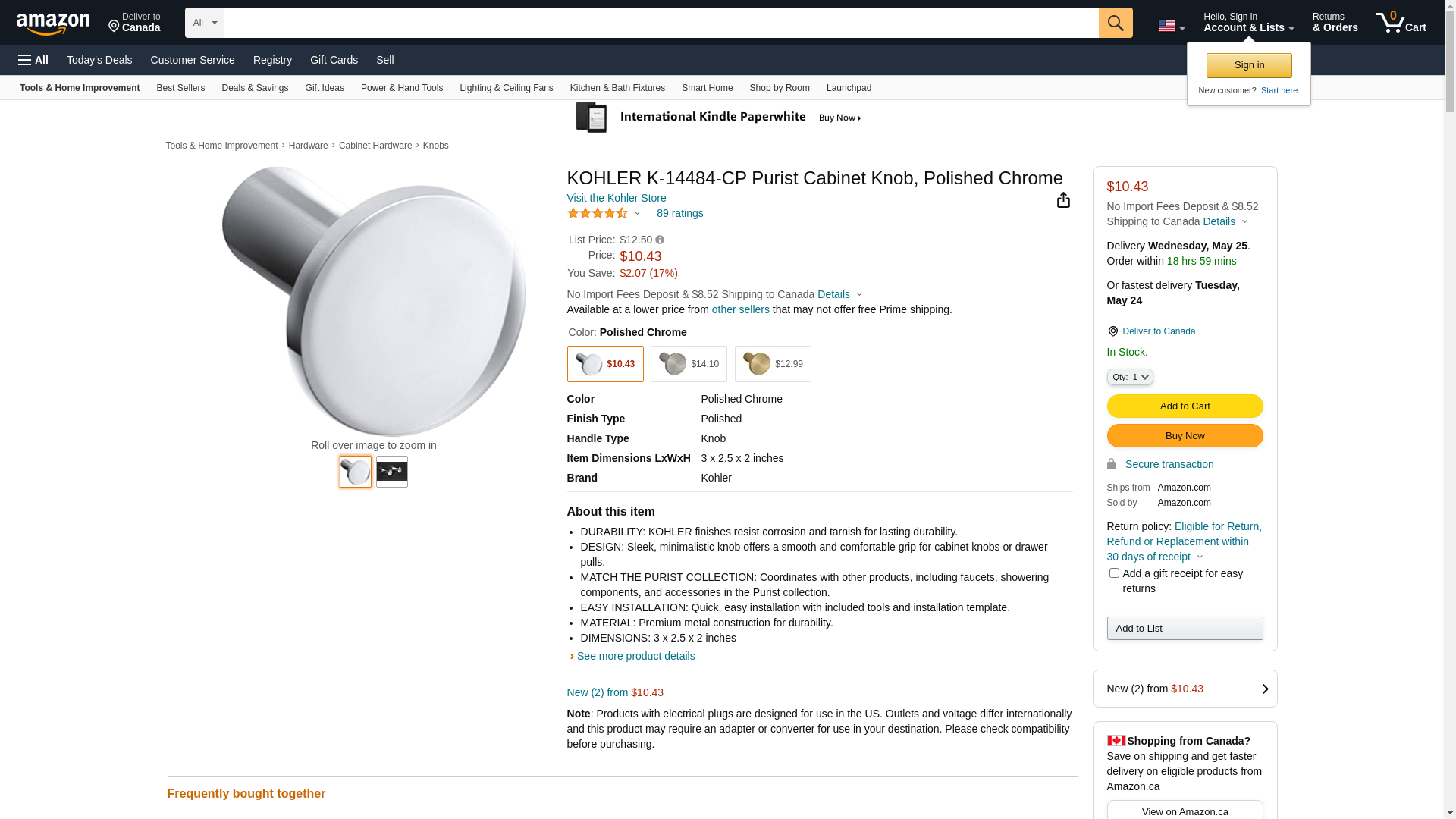Expand the star ratings popover arrow
The height and width of the screenshot is (819, 1456).
[637, 213]
